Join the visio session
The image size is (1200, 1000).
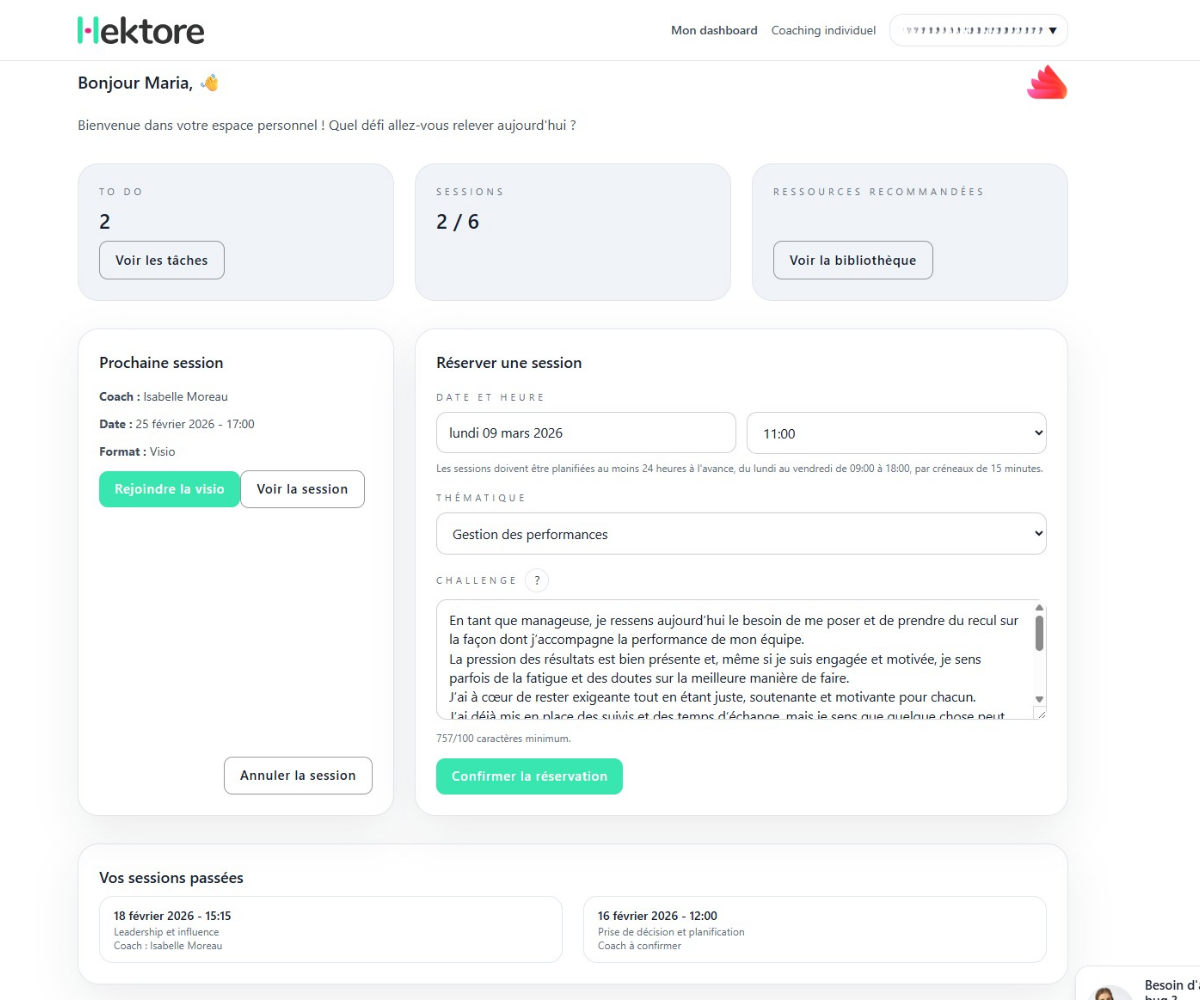pos(169,489)
